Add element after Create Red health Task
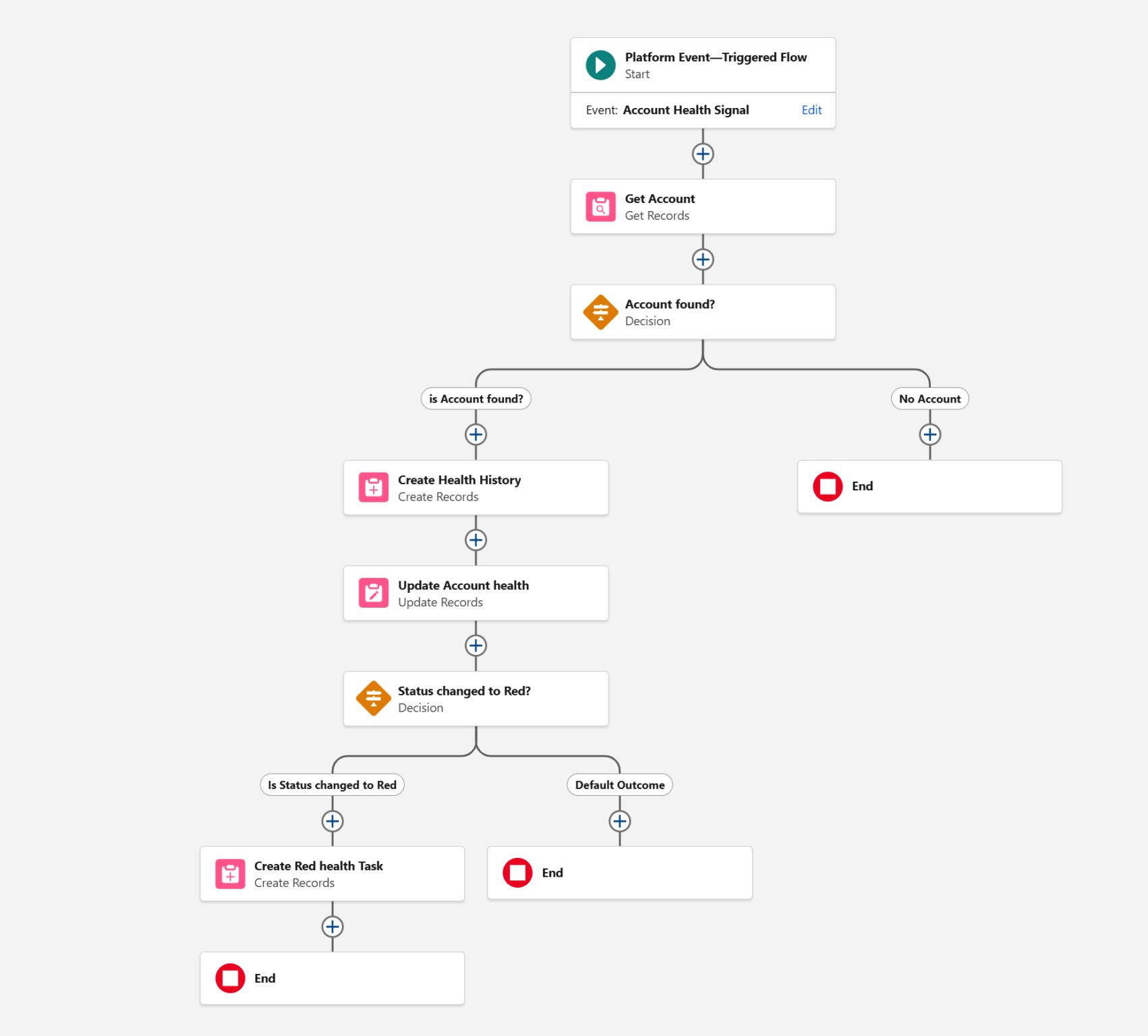Viewport: 1148px width, 1036px height. click(332, 927)
